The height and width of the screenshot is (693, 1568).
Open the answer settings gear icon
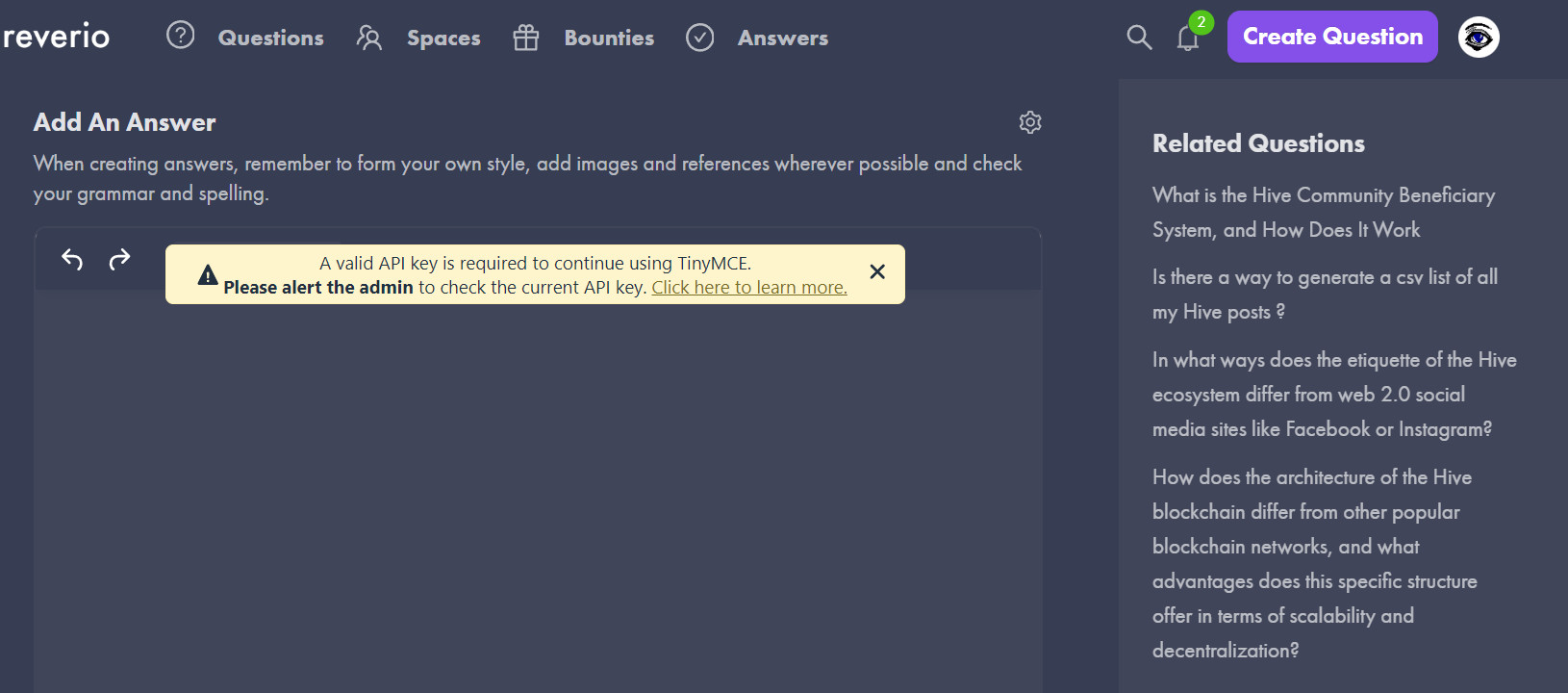pyautogui.click(x=1030, y=122)
